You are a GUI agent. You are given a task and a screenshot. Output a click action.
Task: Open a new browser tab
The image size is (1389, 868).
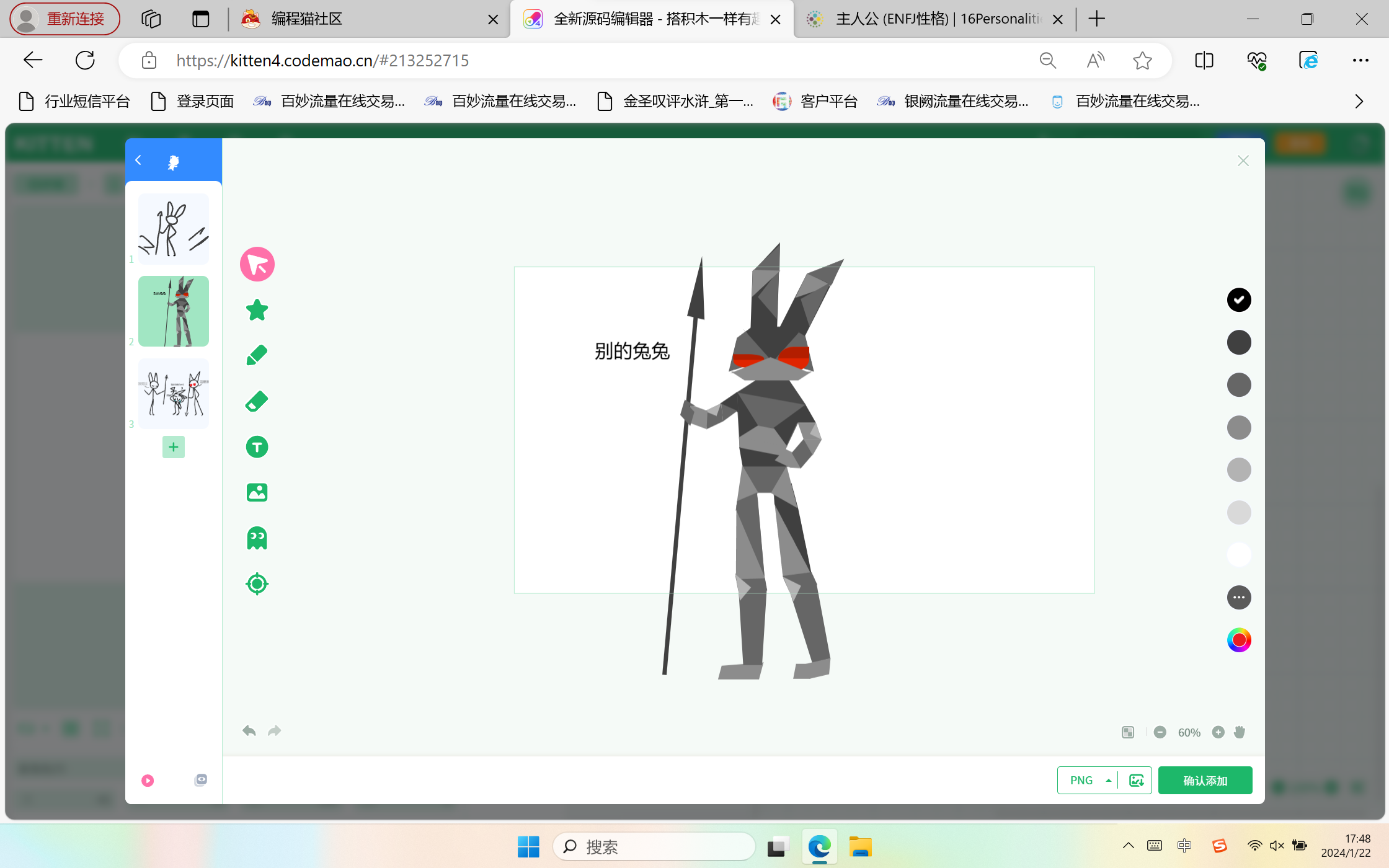tap(1097, 19)
